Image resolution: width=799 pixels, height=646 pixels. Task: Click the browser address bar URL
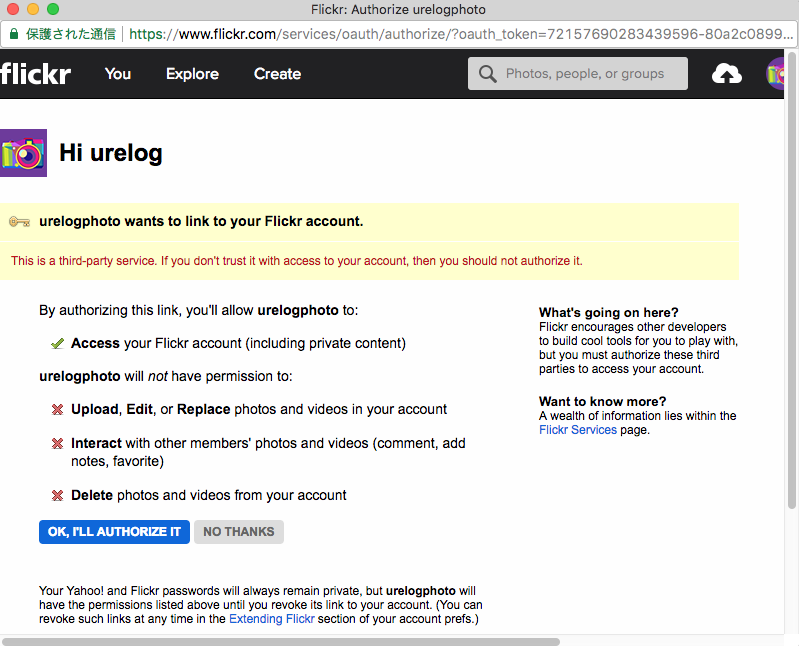point(461,34)
